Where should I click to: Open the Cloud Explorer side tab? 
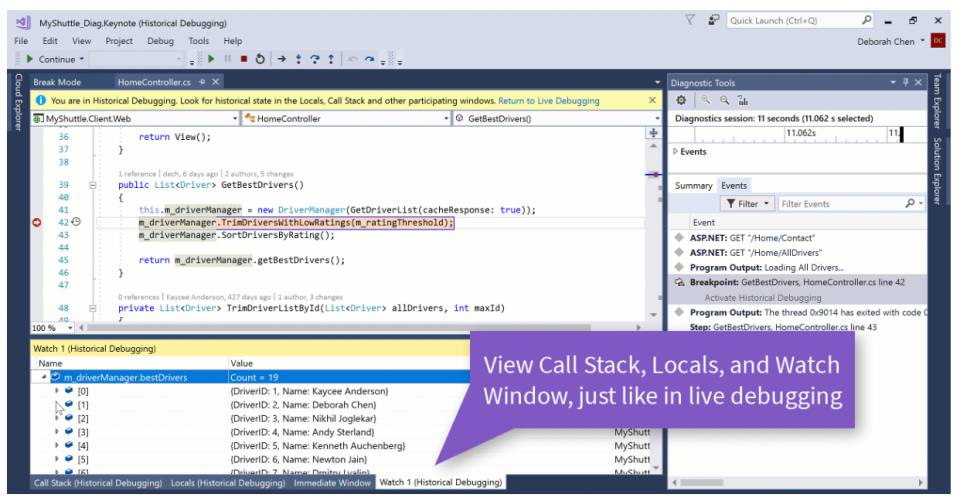click(x=18, y=102)
